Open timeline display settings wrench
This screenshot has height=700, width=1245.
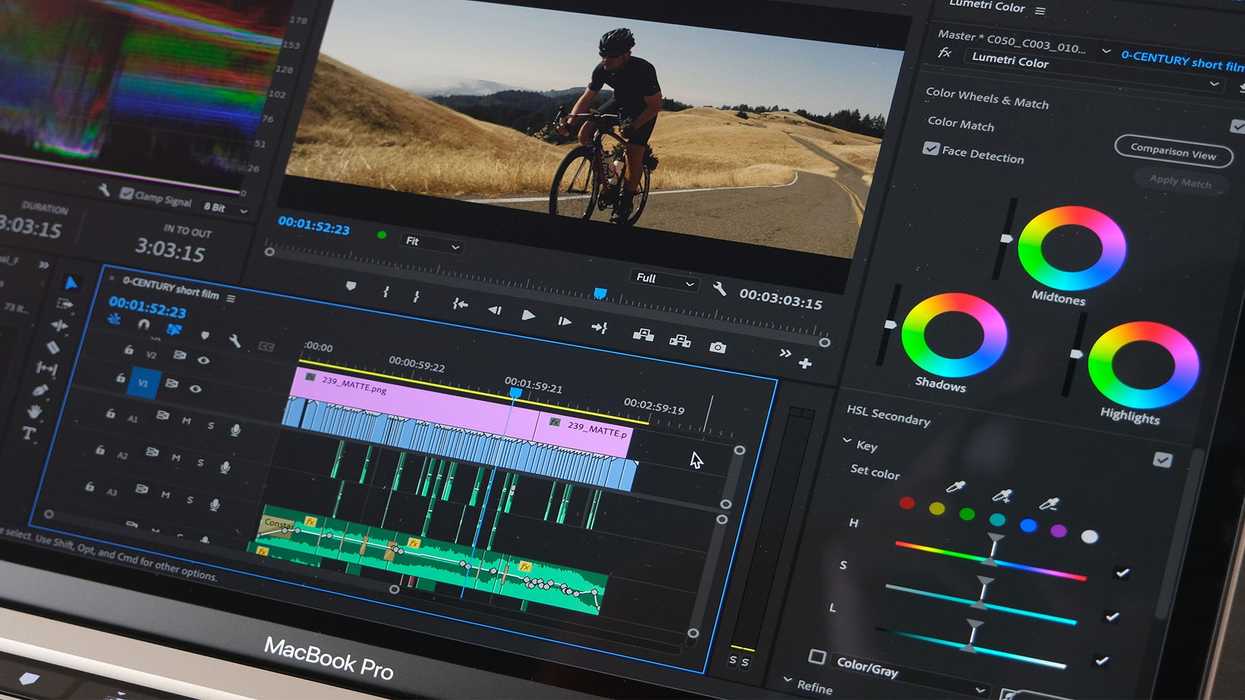click(234, 341)
